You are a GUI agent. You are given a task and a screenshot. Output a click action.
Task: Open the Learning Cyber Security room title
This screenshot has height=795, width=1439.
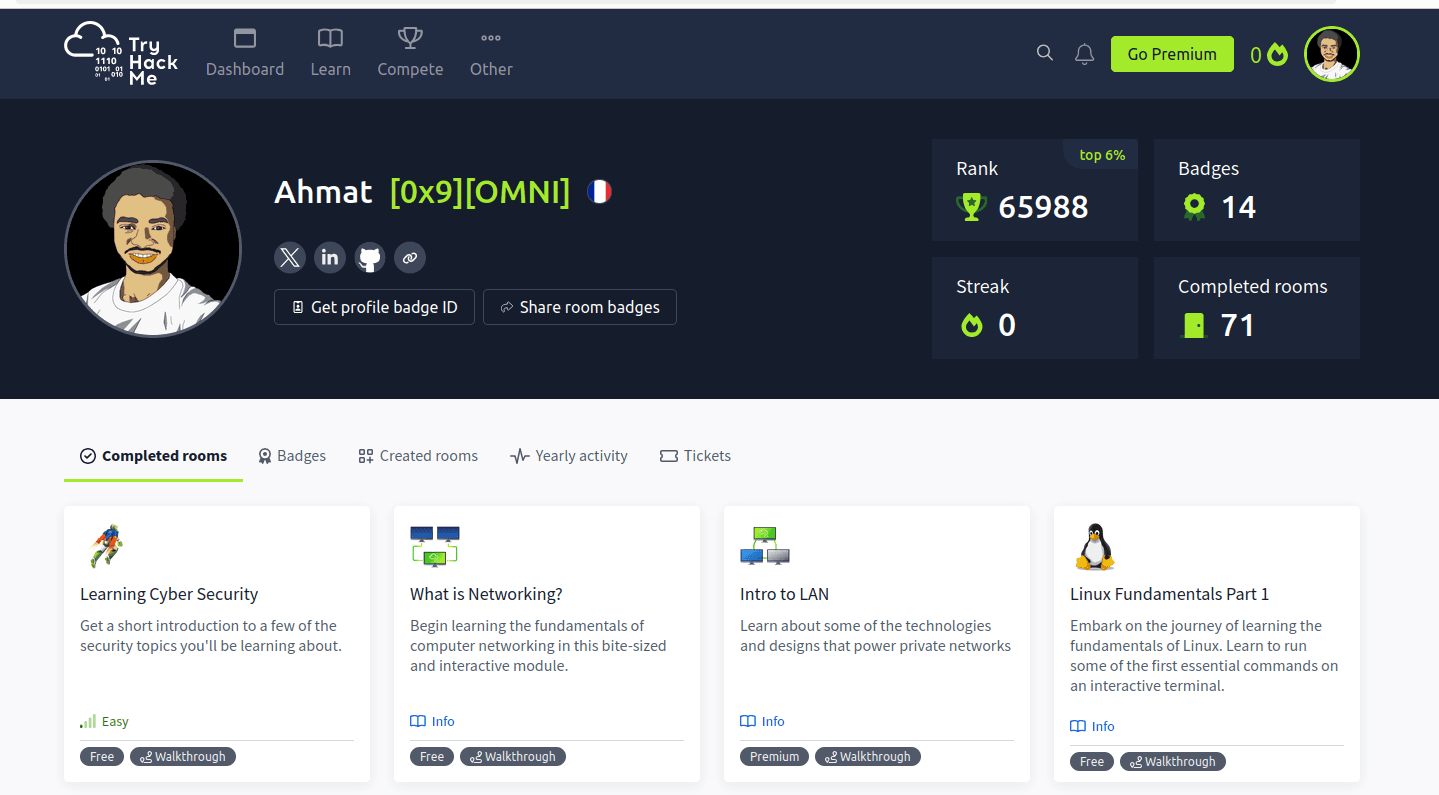[169, 594]
